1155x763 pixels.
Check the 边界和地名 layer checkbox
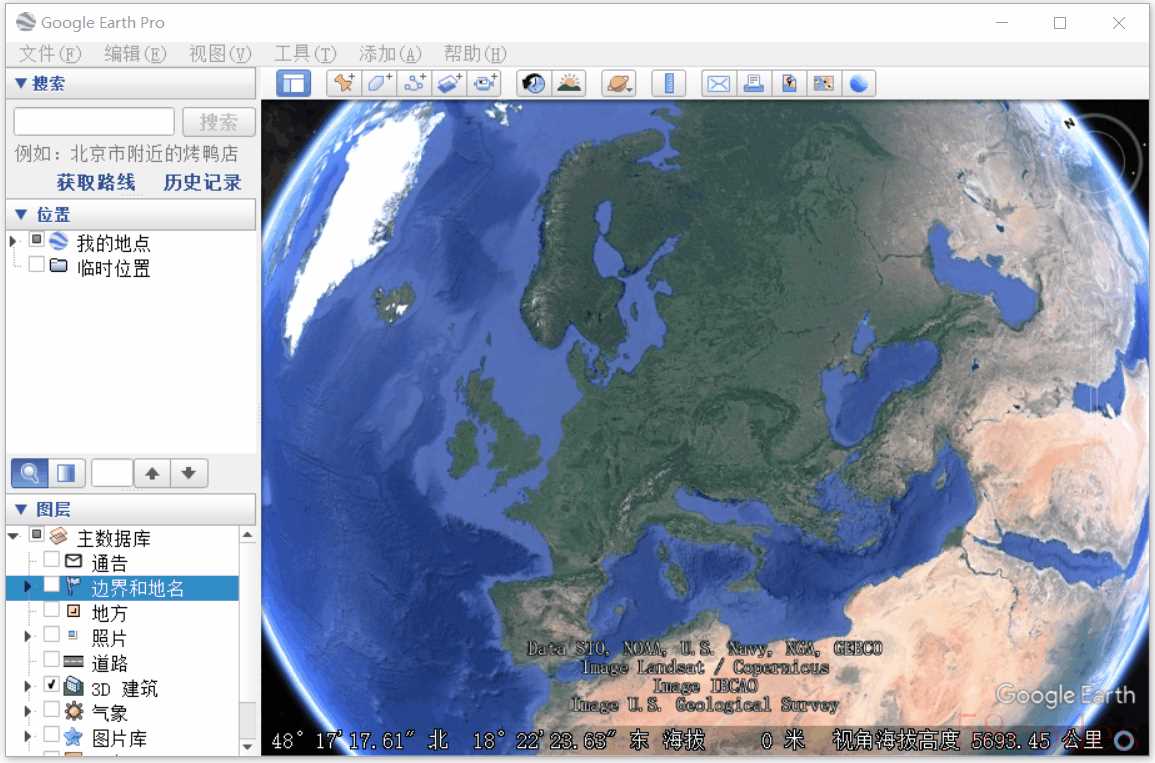pos(52,587)
